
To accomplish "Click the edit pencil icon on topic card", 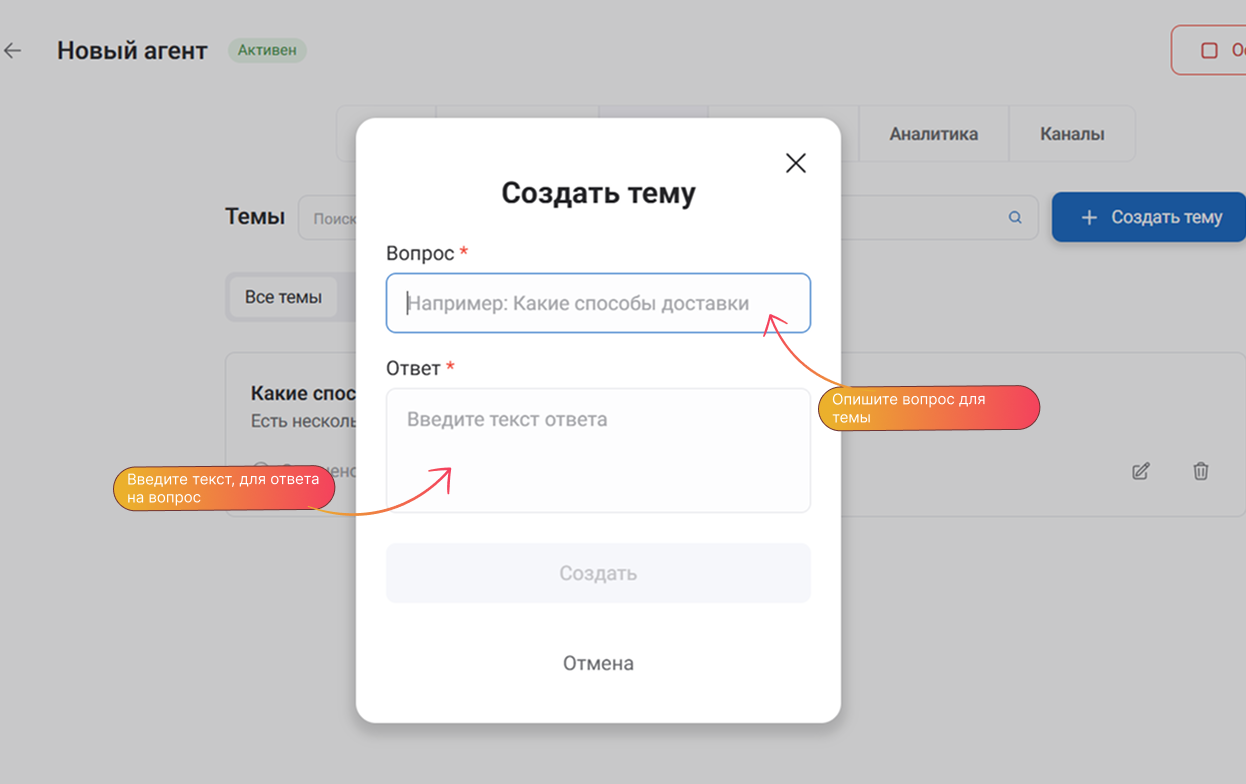I will [1140, 471].
